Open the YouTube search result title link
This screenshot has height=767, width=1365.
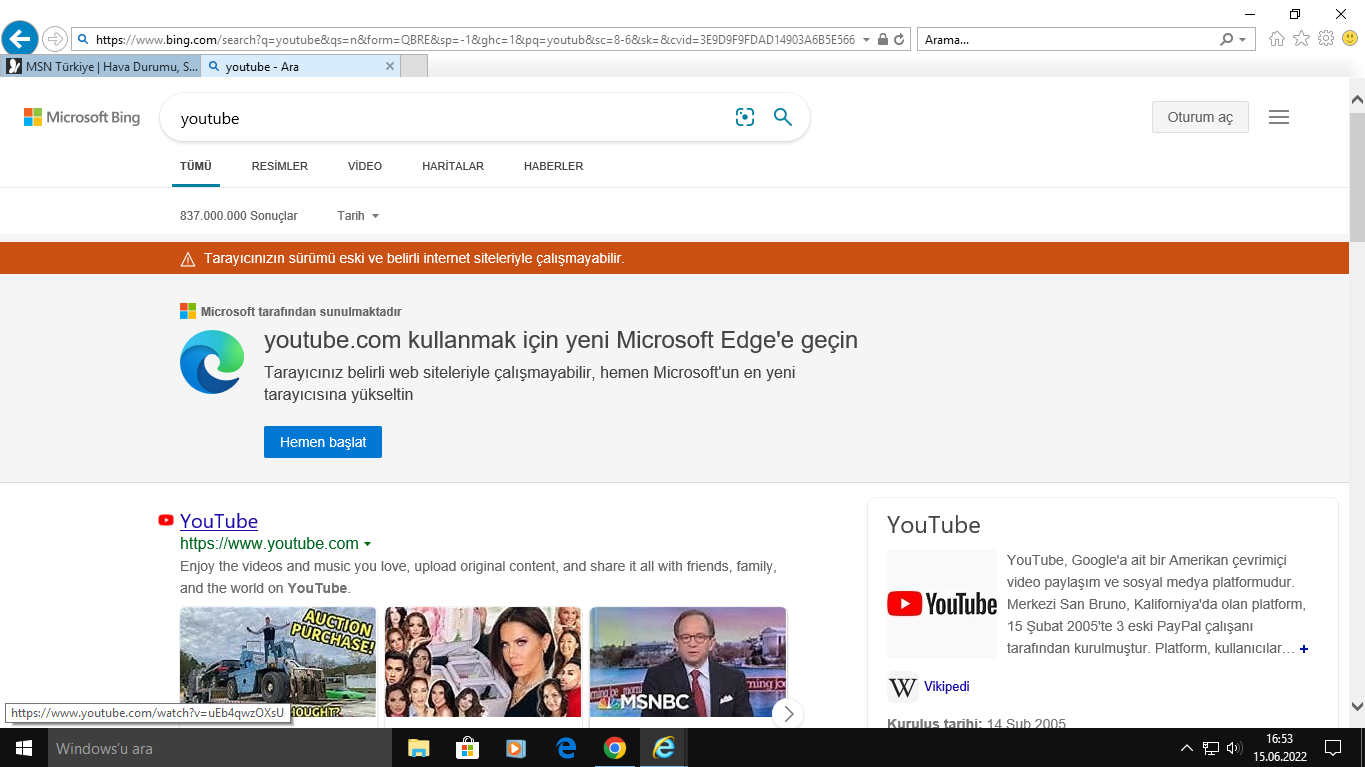pyautogui.click(x=219, y=521)
